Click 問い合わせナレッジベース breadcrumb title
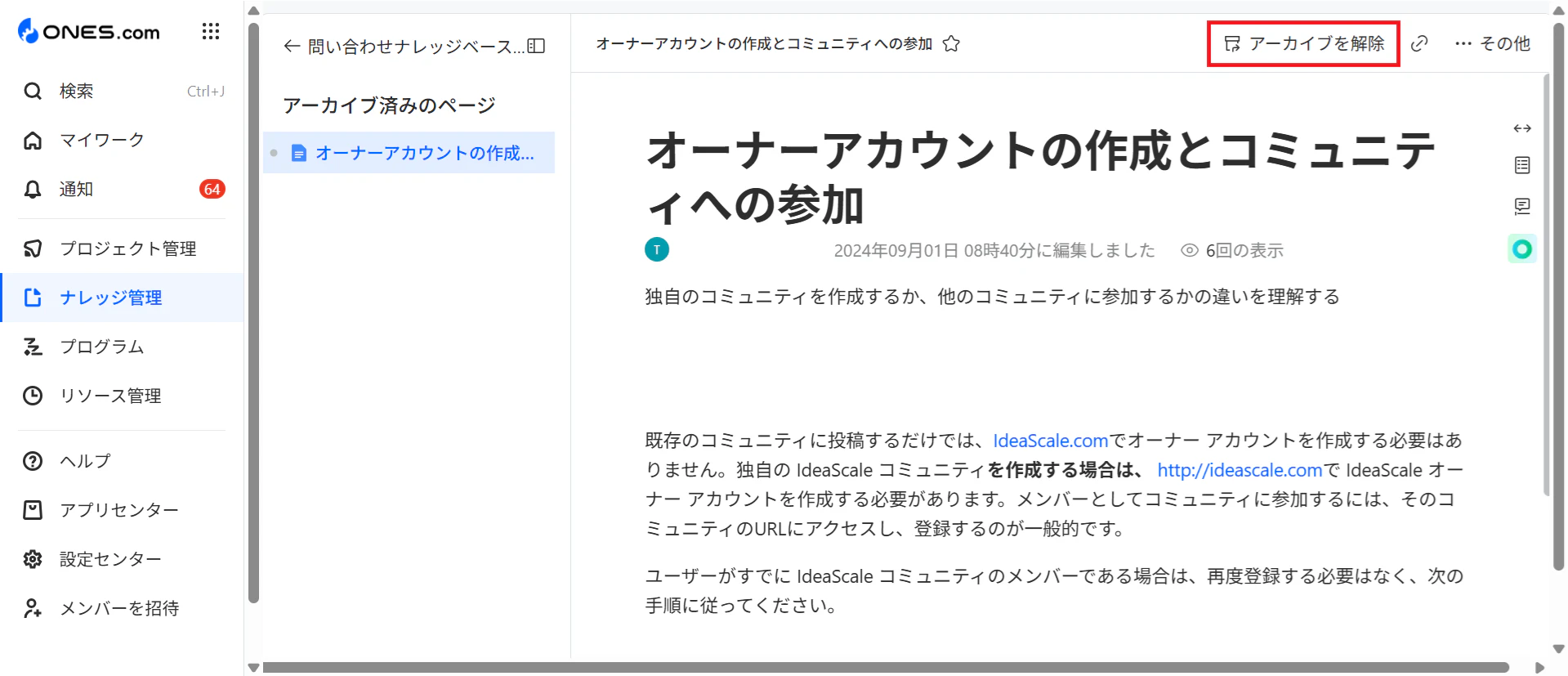1568x676 pixels. point(416,47)
